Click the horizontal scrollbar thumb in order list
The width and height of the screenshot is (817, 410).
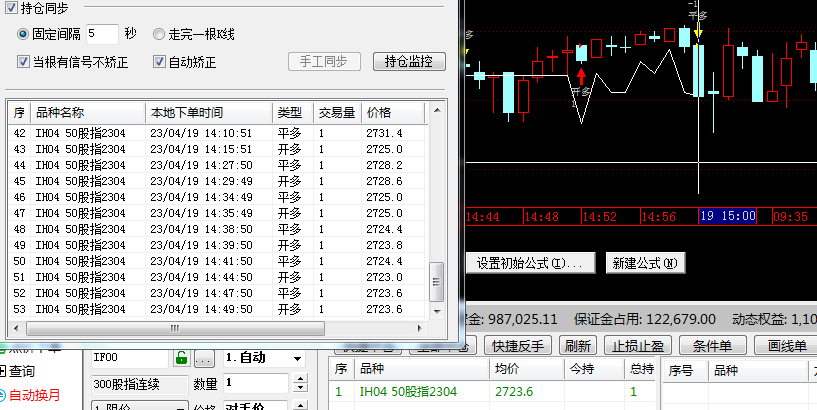point(176,328)
